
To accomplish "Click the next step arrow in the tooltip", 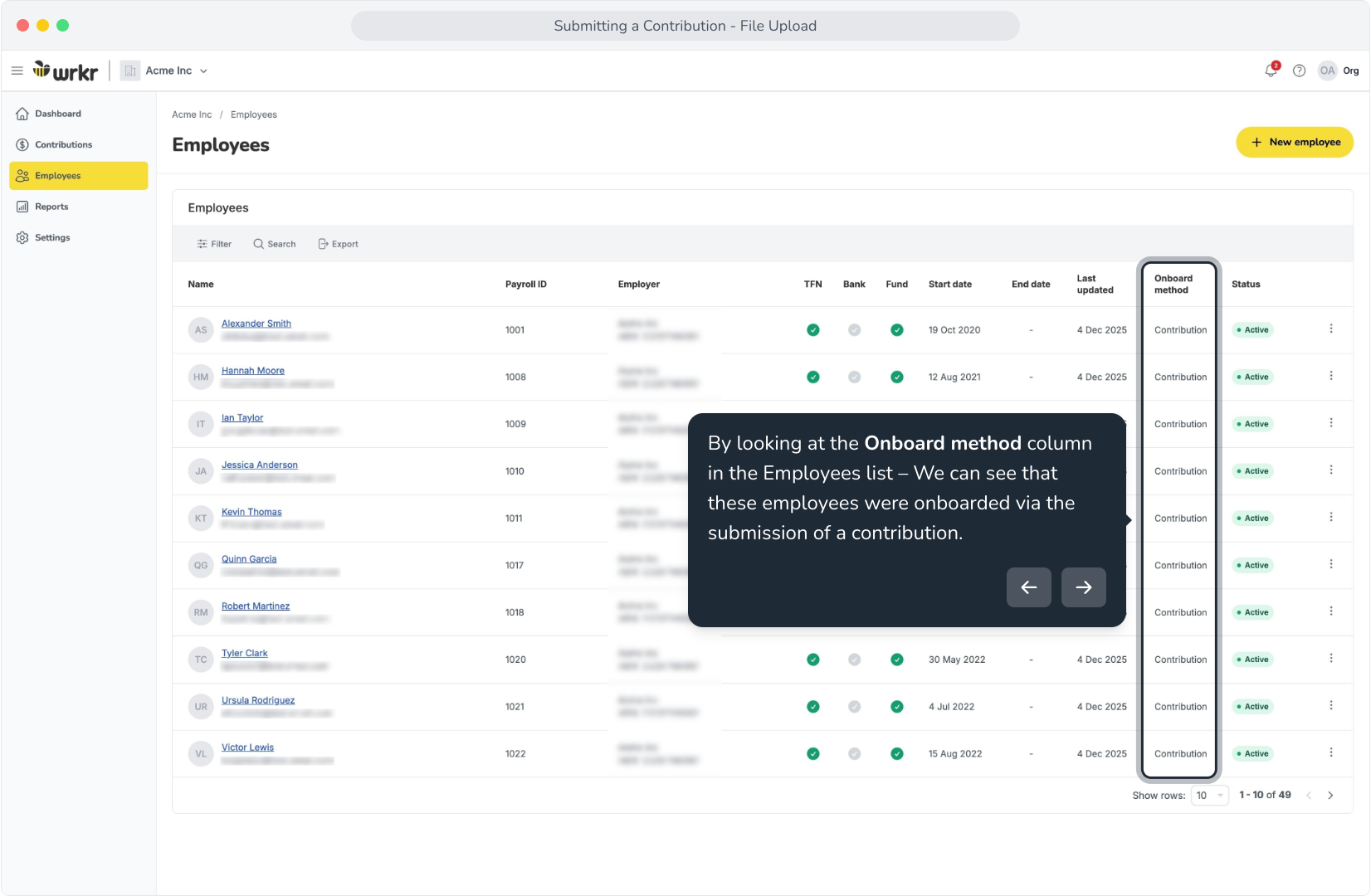I will (x=1084, y=587).
